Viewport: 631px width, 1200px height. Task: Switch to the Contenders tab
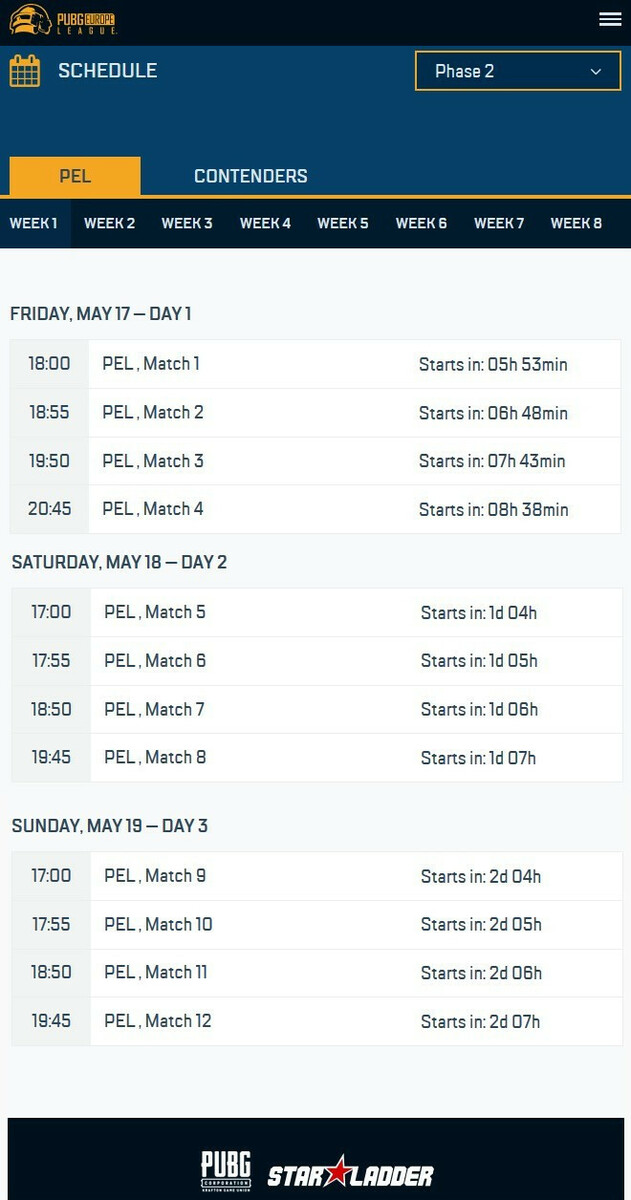[x=250, y=176]
